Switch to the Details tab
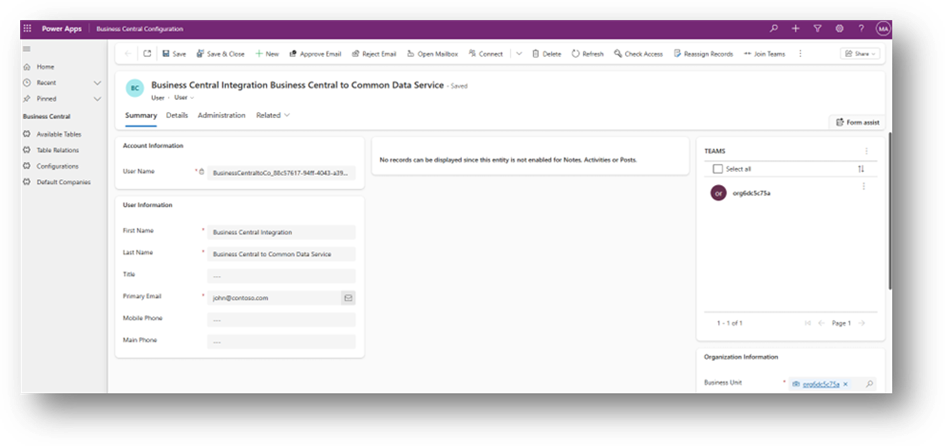Screen dimensions: 945x446 pyautogui.click(x=177, y=115)
